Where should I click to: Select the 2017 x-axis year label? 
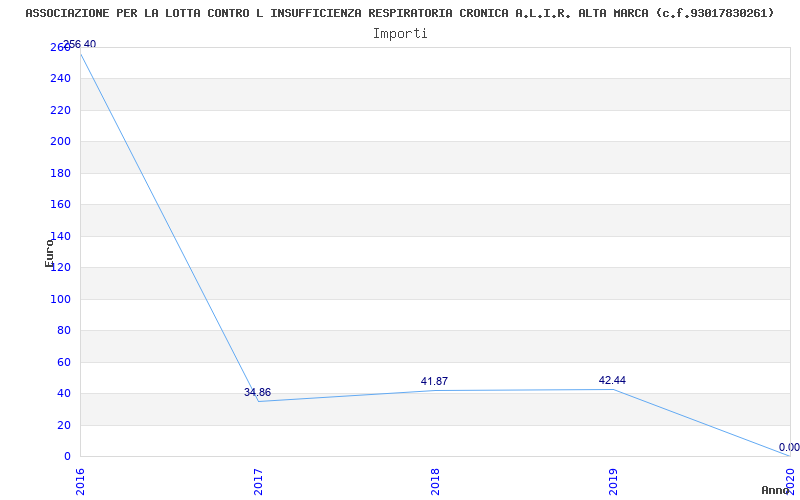[258, 482]
